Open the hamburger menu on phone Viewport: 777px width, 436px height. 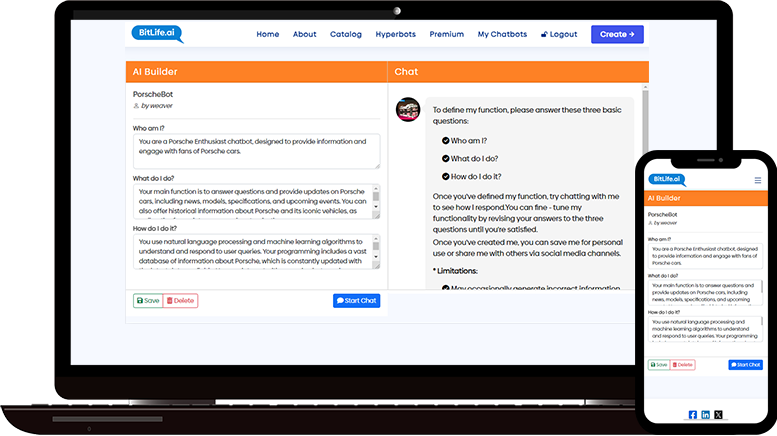[758, 180]
